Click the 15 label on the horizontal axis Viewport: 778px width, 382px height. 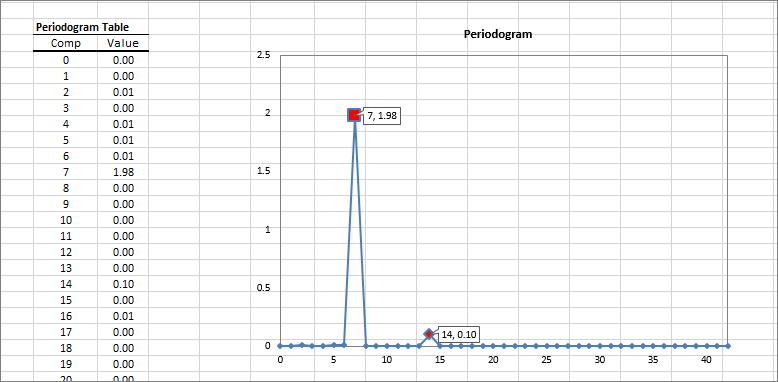coord(440,359)
